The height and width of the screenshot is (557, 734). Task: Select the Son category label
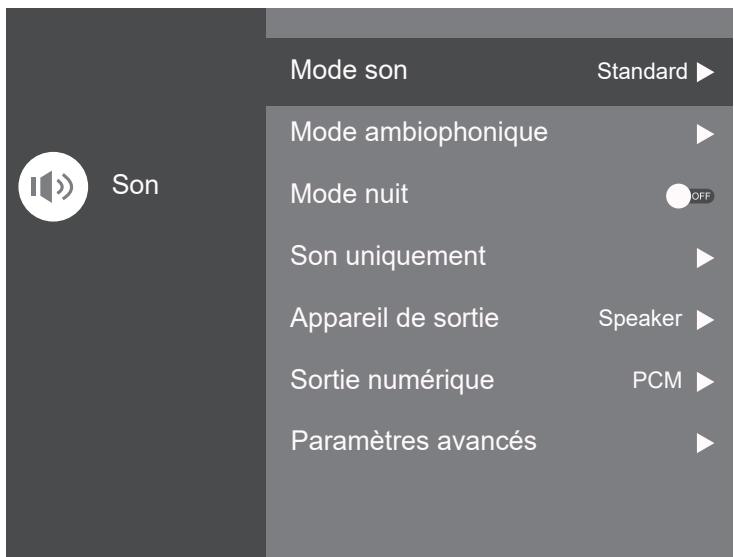pyautogui.click(x=135, y=186)
